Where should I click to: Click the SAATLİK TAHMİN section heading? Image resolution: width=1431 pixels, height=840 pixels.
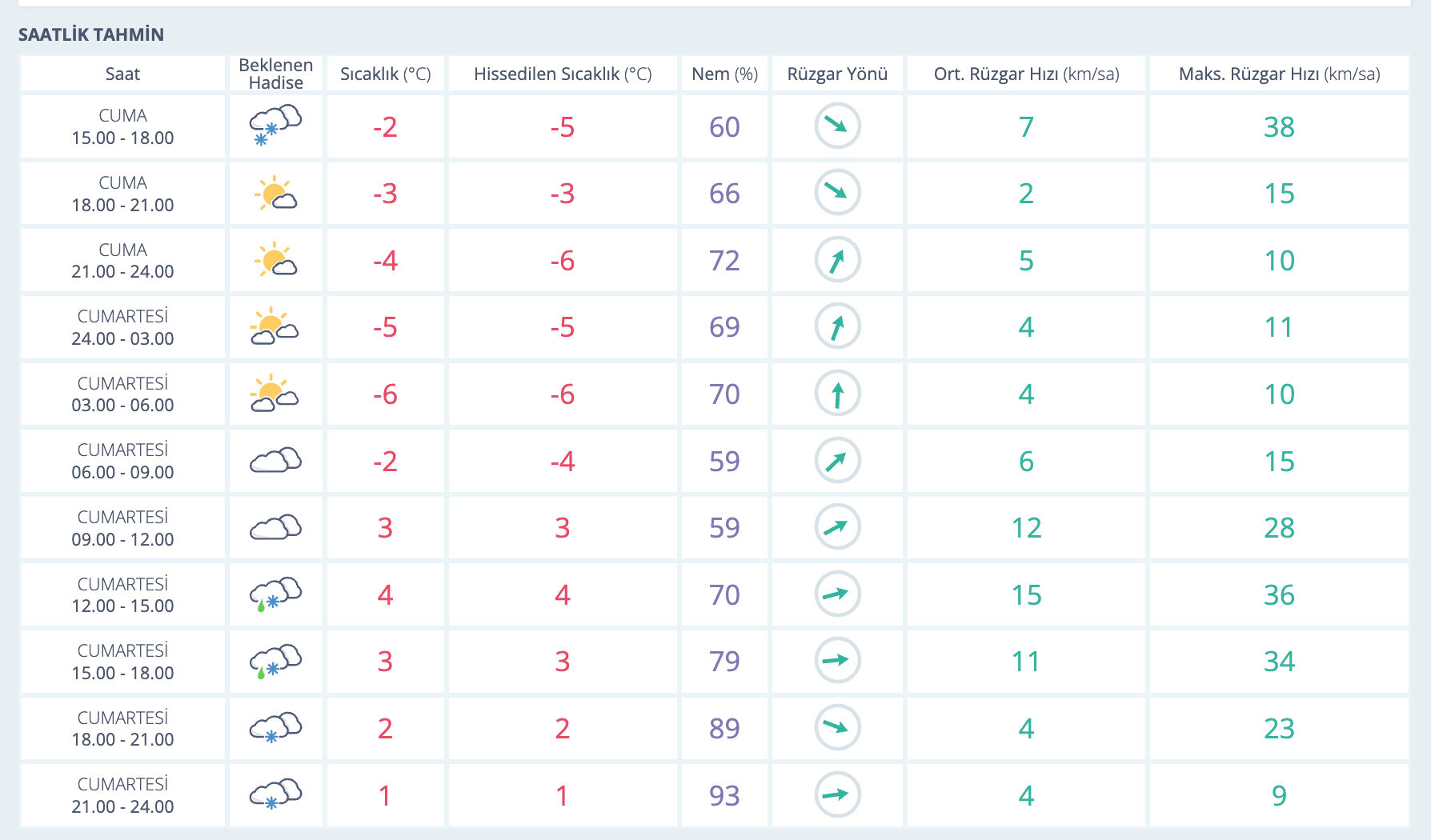tap(91, 34)
